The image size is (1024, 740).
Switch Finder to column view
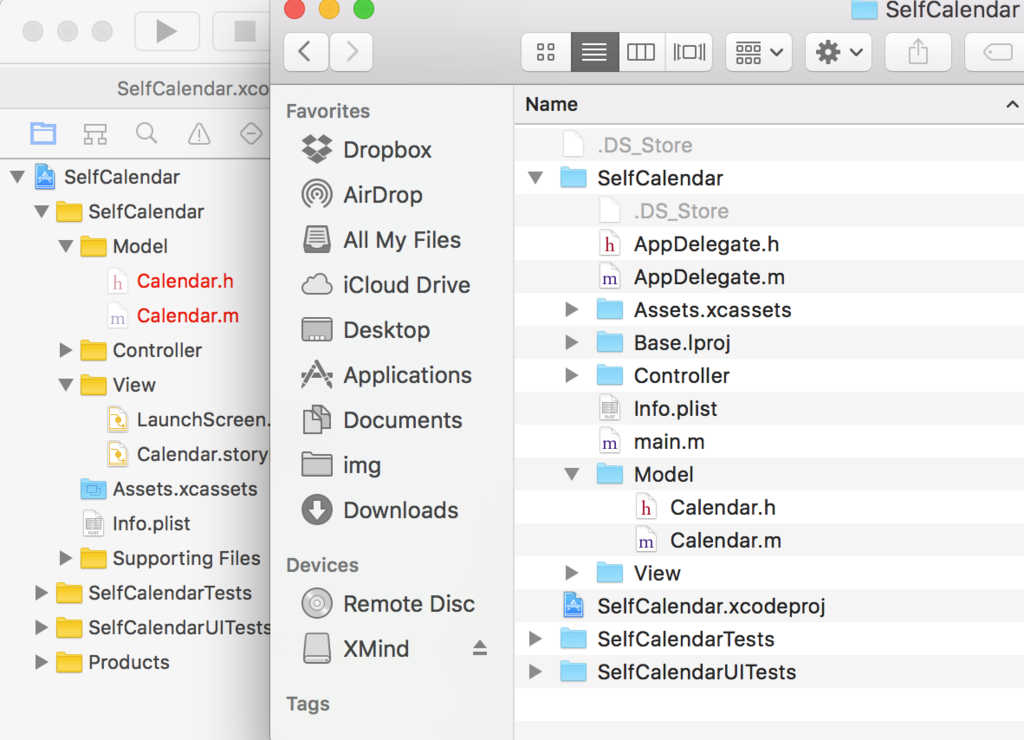coord(641,52)
